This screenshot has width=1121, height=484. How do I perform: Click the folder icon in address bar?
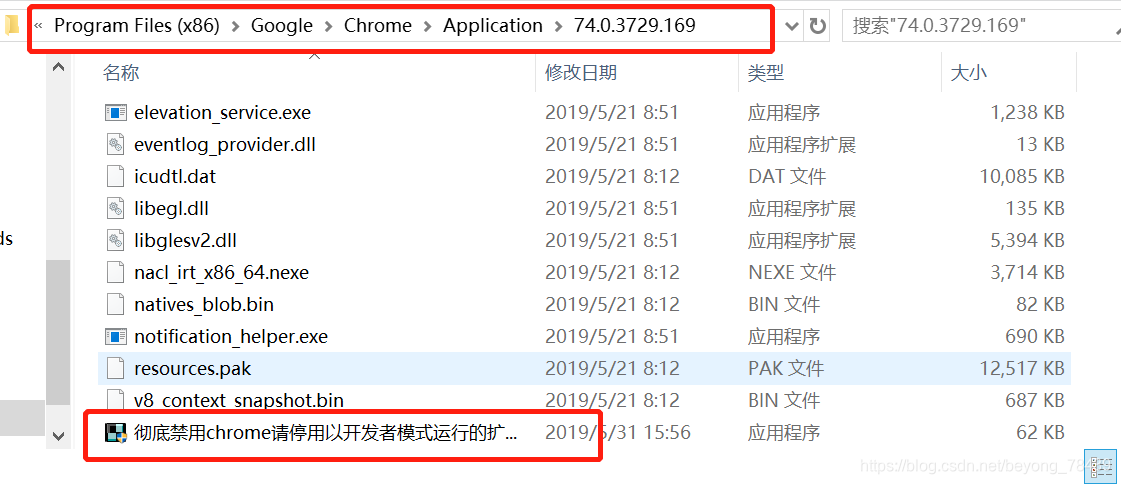(x=11, y=26)
